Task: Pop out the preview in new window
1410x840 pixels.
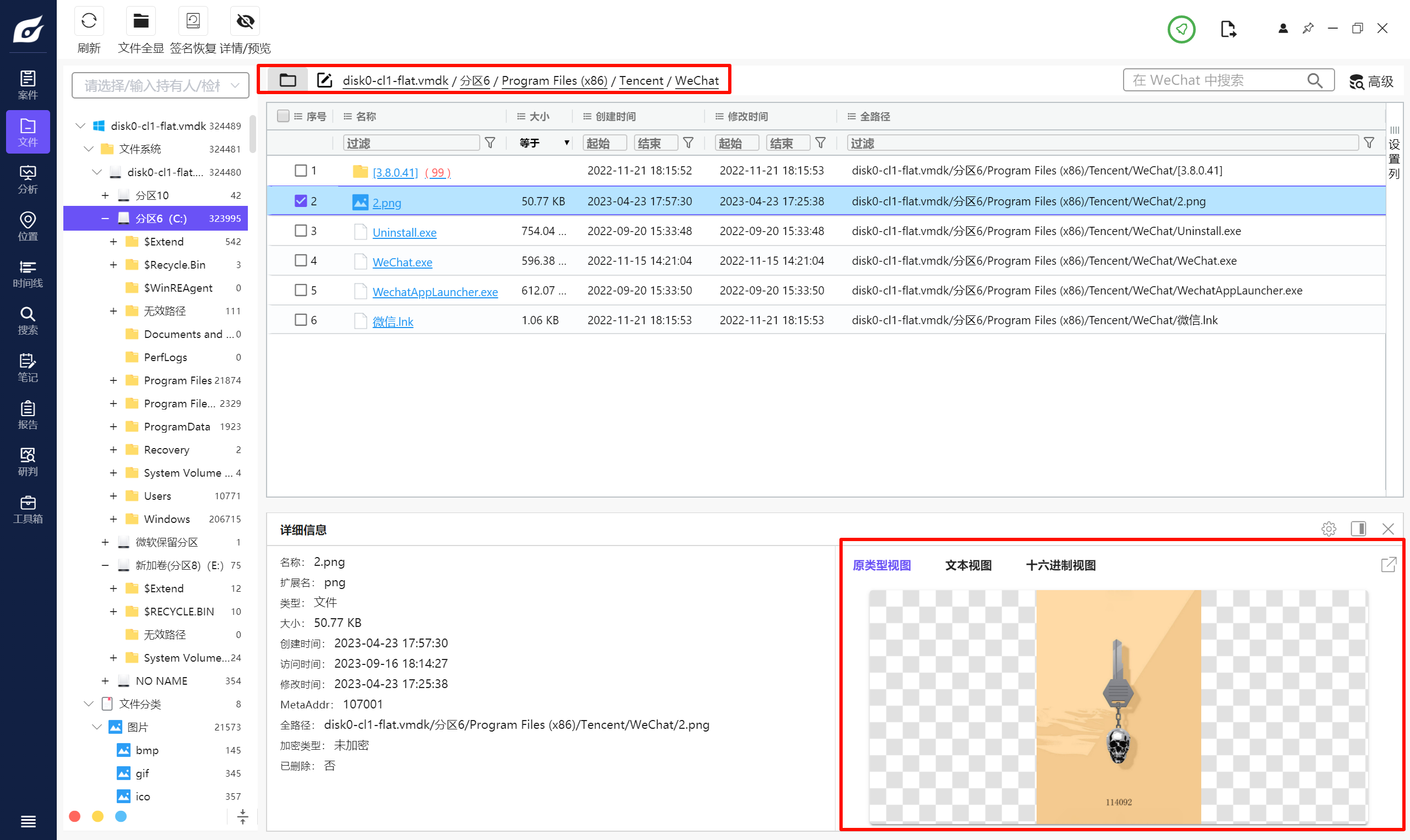Action: [1389, 564]
